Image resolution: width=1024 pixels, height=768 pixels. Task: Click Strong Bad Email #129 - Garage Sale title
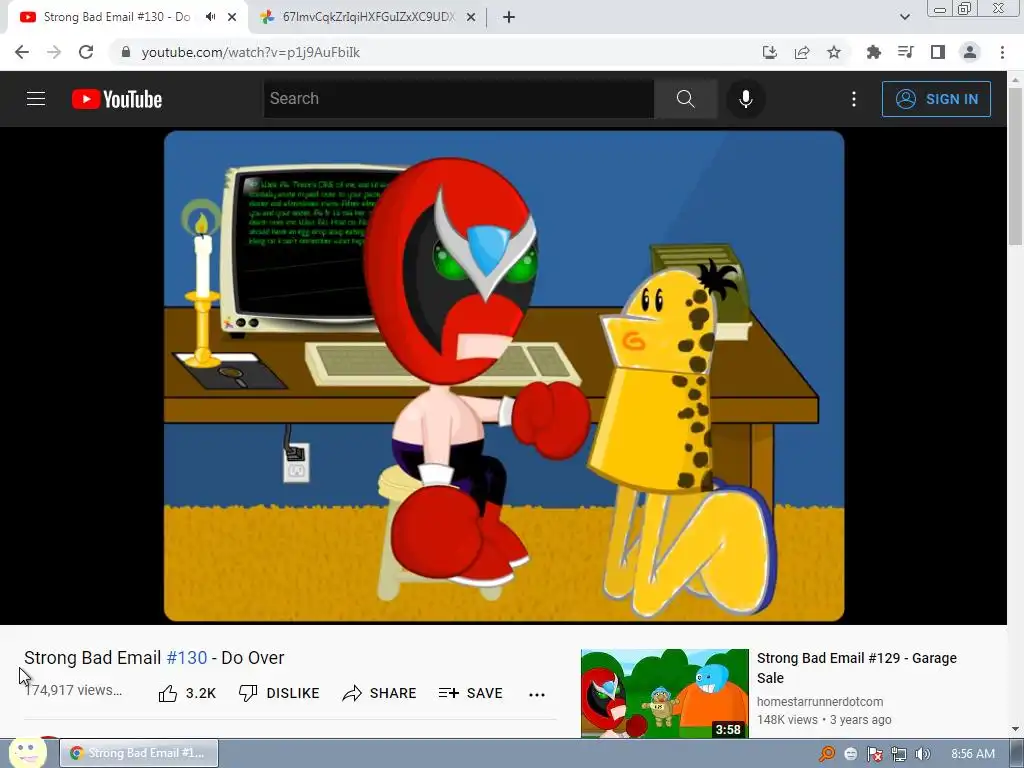click(x=856, y=667)
